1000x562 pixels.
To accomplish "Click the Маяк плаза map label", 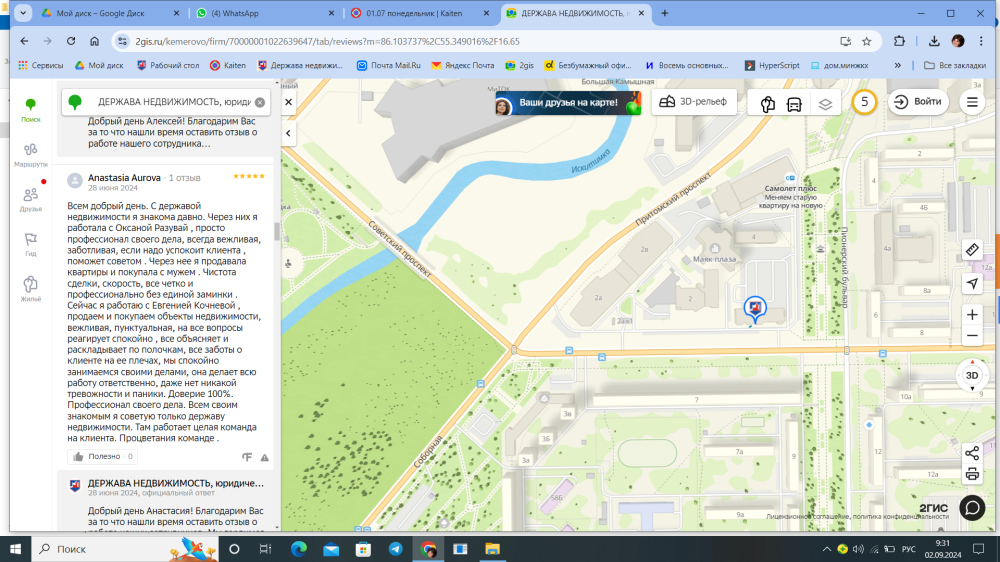I will pos(714,259).
